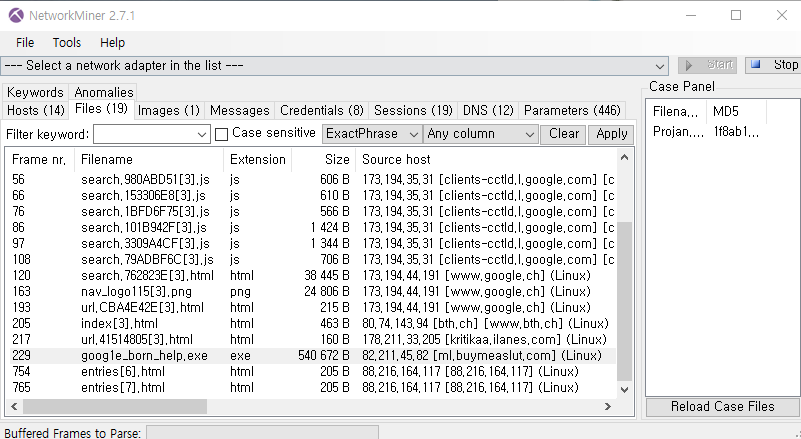Click the kritikaa.ilanes.com source host cell

484,339
